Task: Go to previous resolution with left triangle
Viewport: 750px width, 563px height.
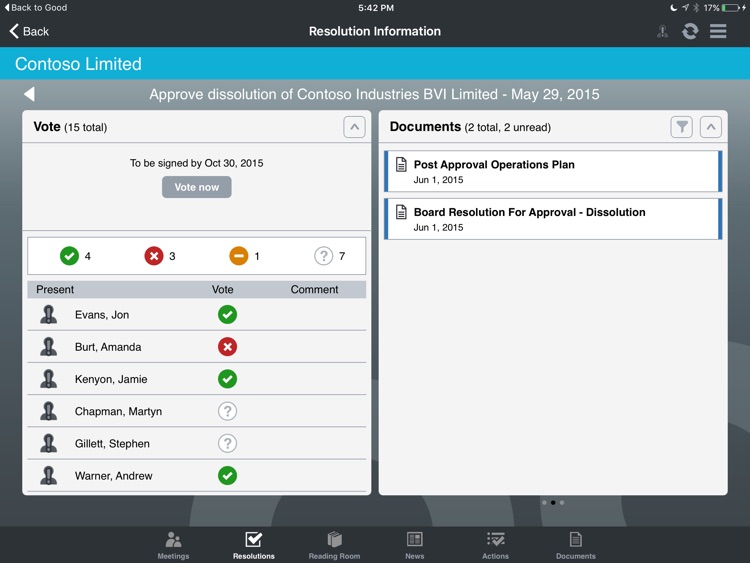Action: [30, 94]
